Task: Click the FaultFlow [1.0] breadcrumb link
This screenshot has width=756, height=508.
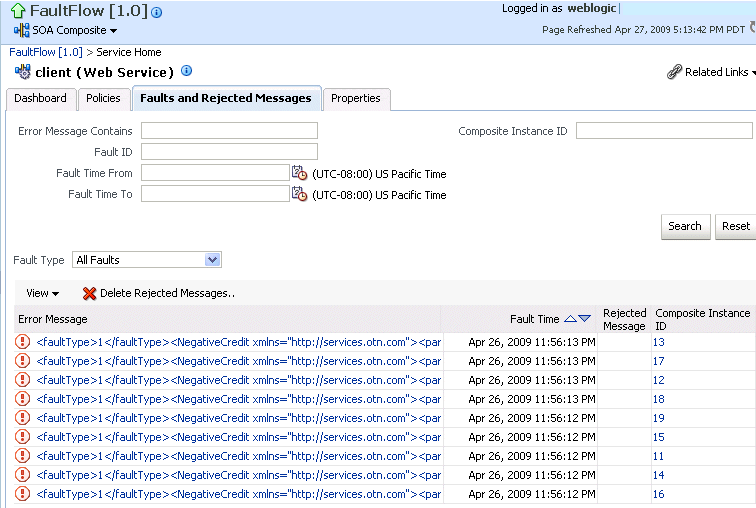Action: click(46, 52)
